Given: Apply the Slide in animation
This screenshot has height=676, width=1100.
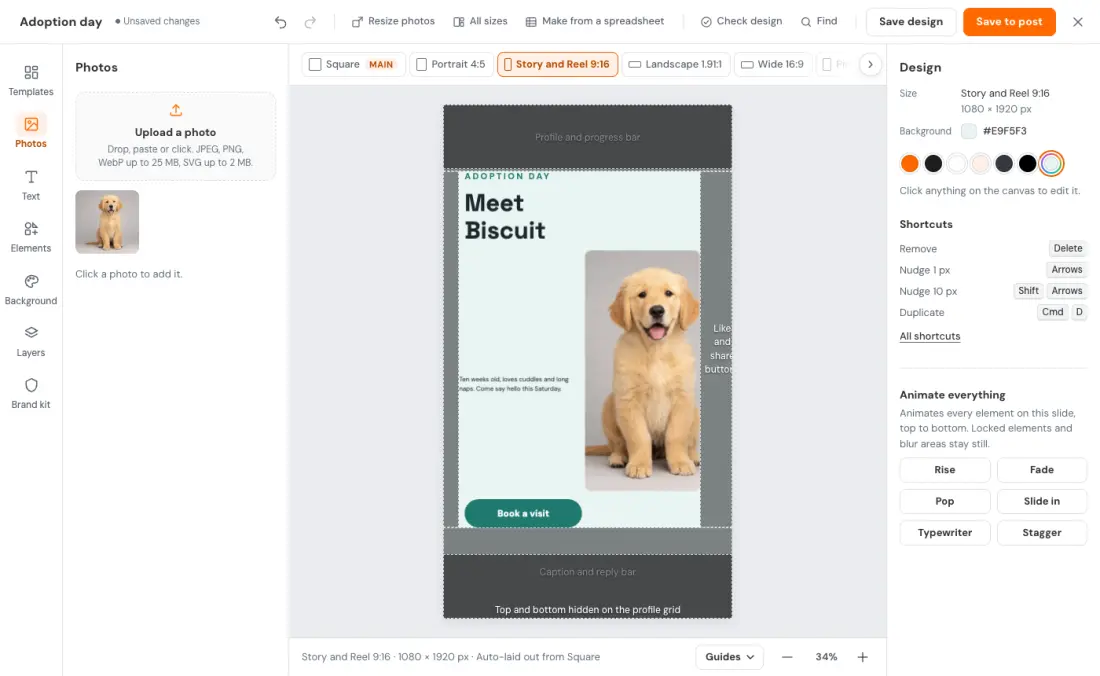Looking at the screenshot, I should tap(1041, 501).
